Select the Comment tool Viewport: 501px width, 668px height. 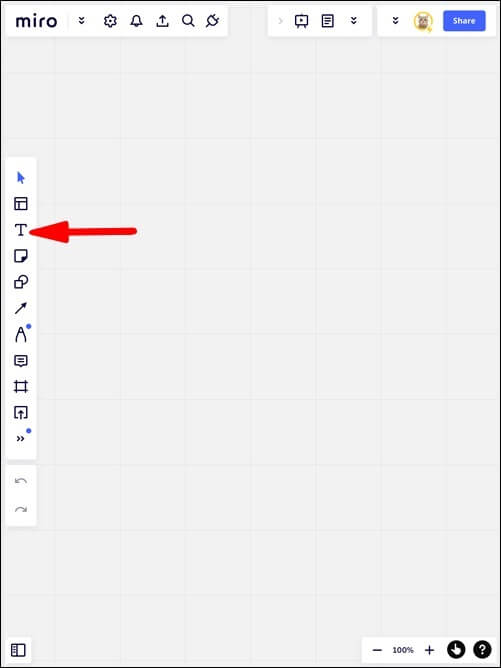20,361
